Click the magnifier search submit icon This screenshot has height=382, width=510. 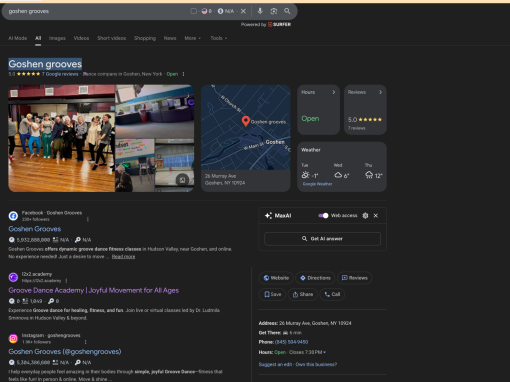coord(287,11)
